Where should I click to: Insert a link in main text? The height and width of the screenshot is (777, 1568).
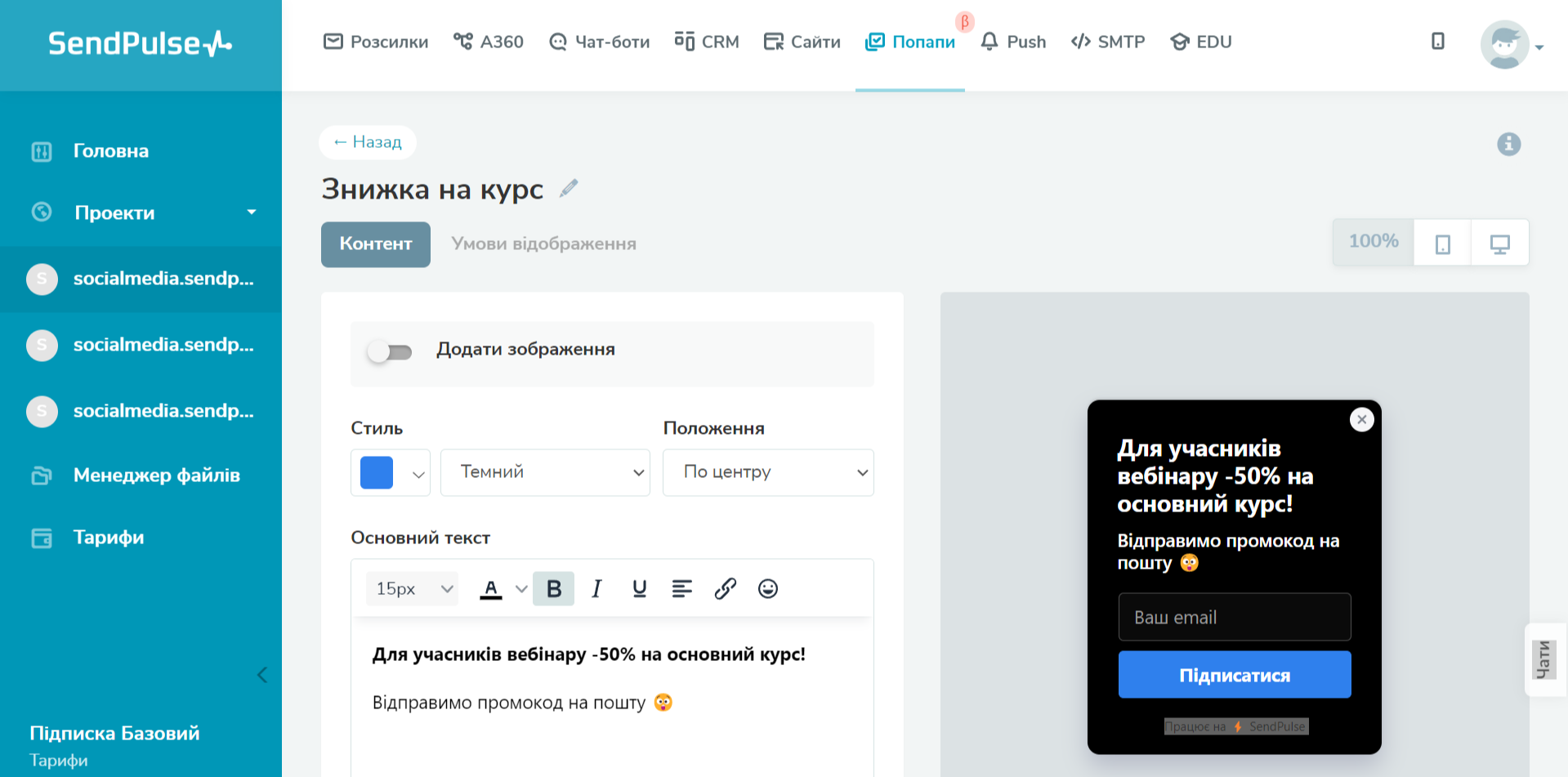point(725,589)
